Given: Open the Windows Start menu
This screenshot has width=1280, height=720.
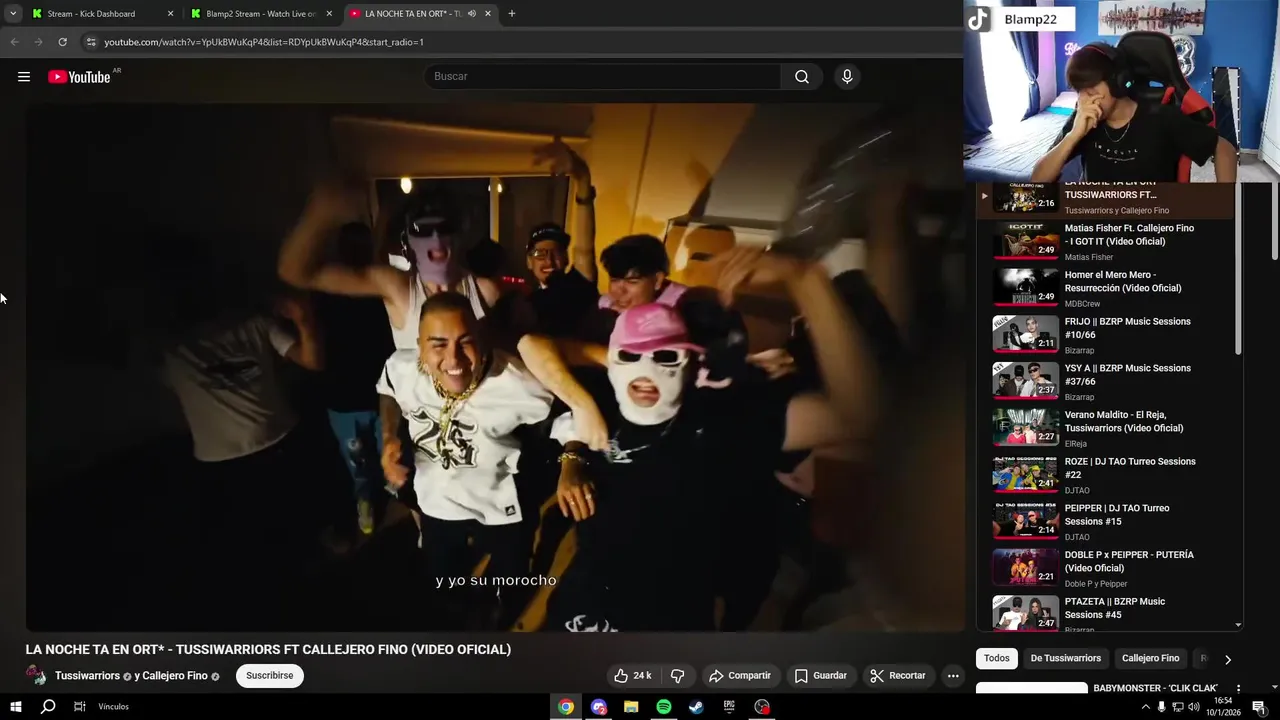Looking at the screenshot, I should [15, 707].
